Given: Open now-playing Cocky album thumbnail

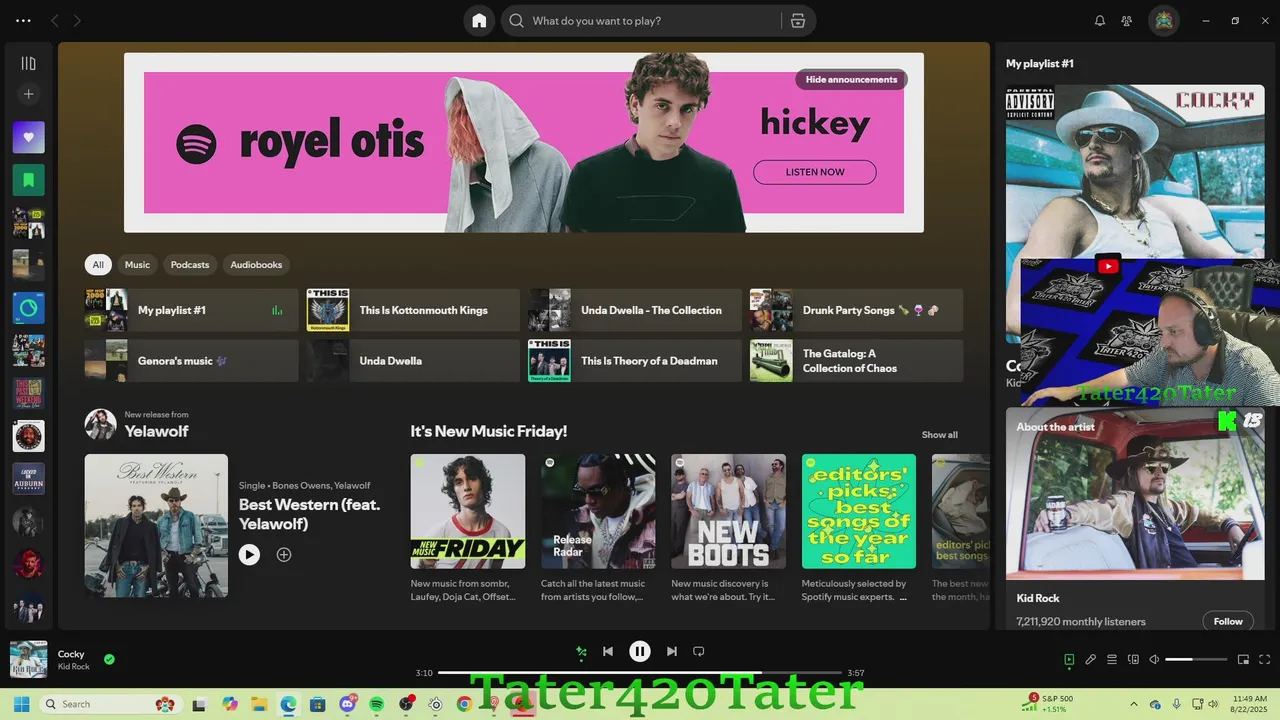Looking at the screenshot, I should coord(28,659).
